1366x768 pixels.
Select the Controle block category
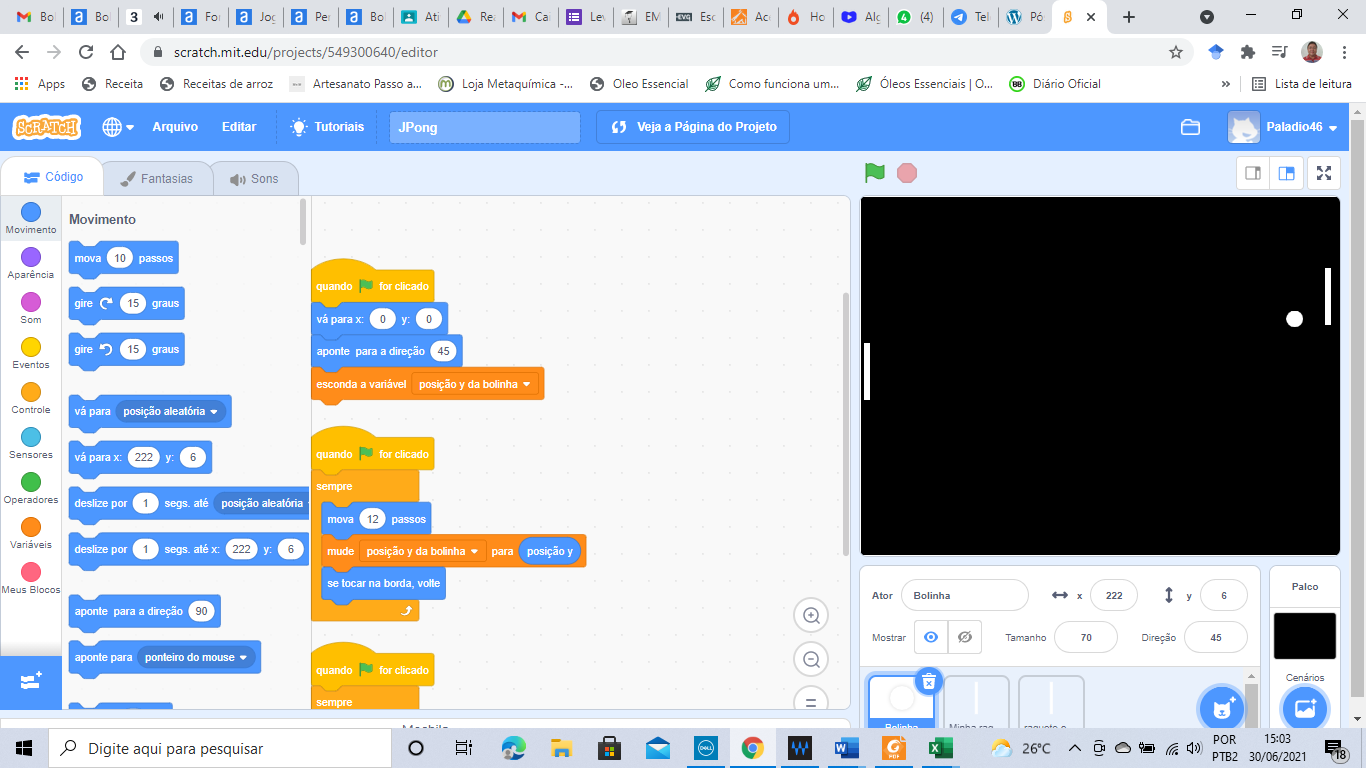coord(31,399)
